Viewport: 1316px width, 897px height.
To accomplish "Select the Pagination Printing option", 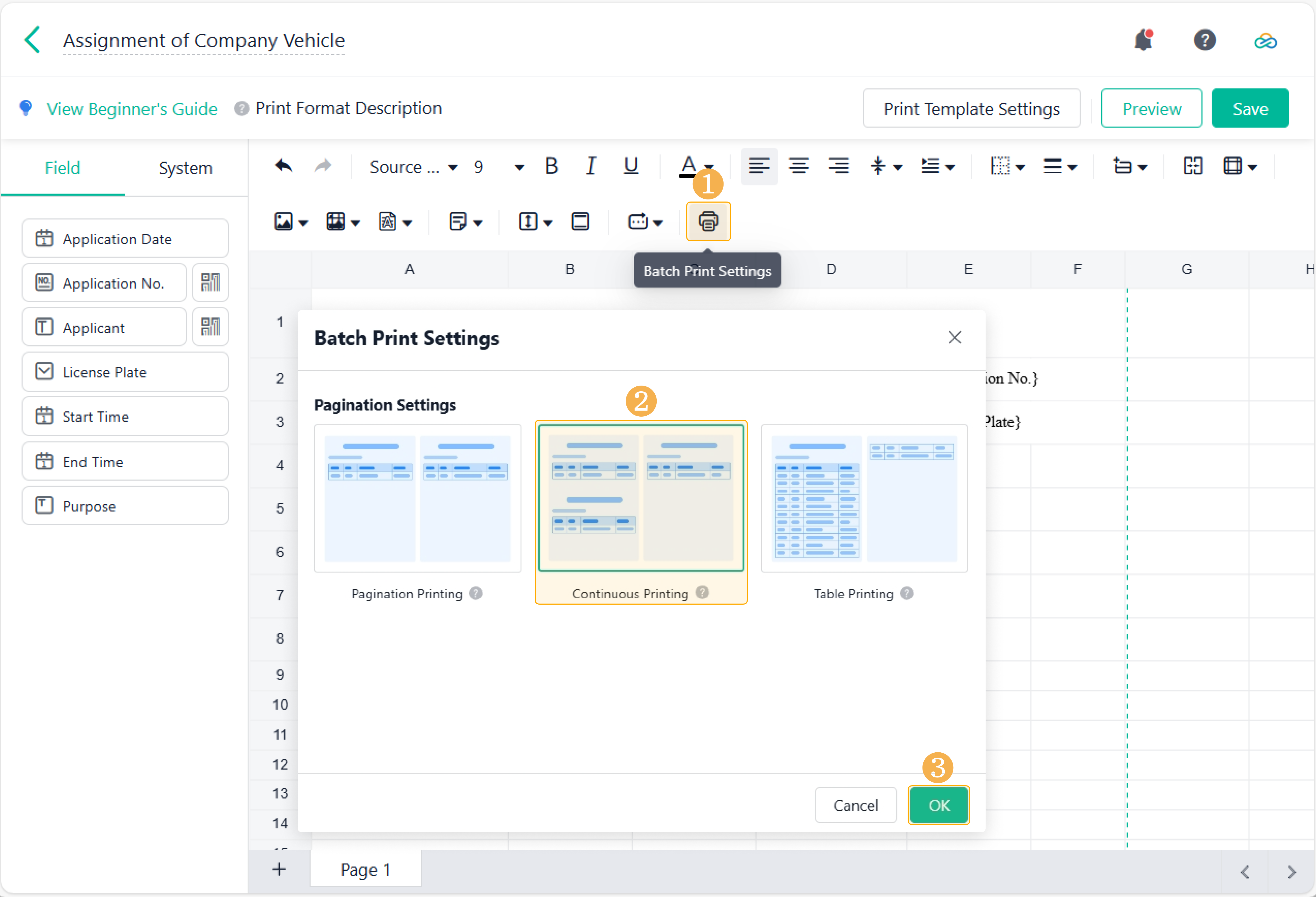I will coord(417,498).
